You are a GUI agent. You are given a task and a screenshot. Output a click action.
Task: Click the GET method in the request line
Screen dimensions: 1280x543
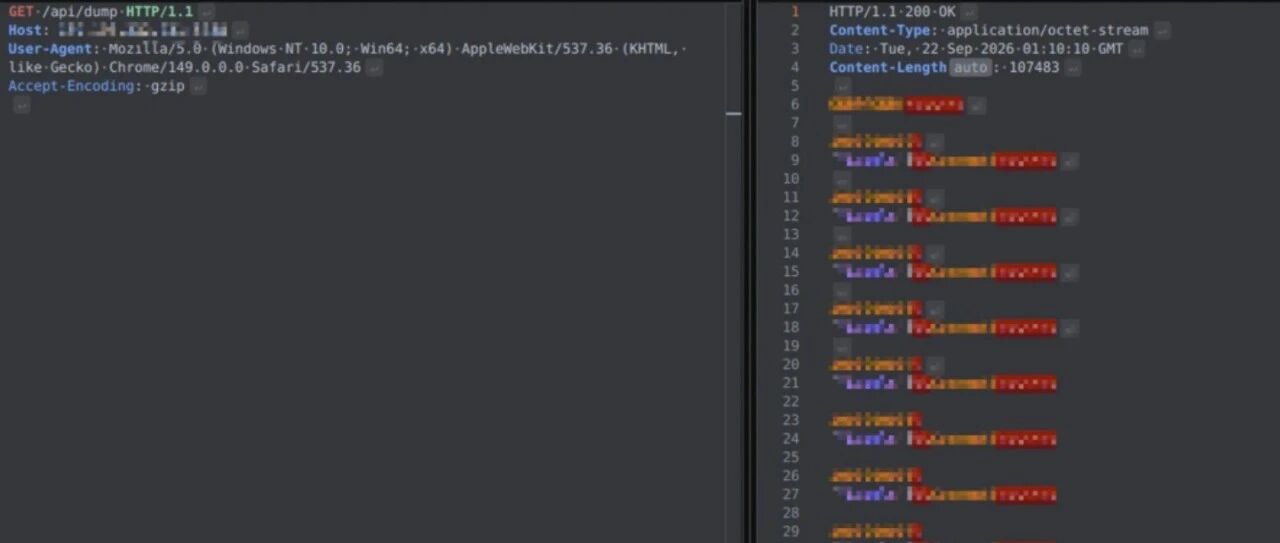pos(21,11)
